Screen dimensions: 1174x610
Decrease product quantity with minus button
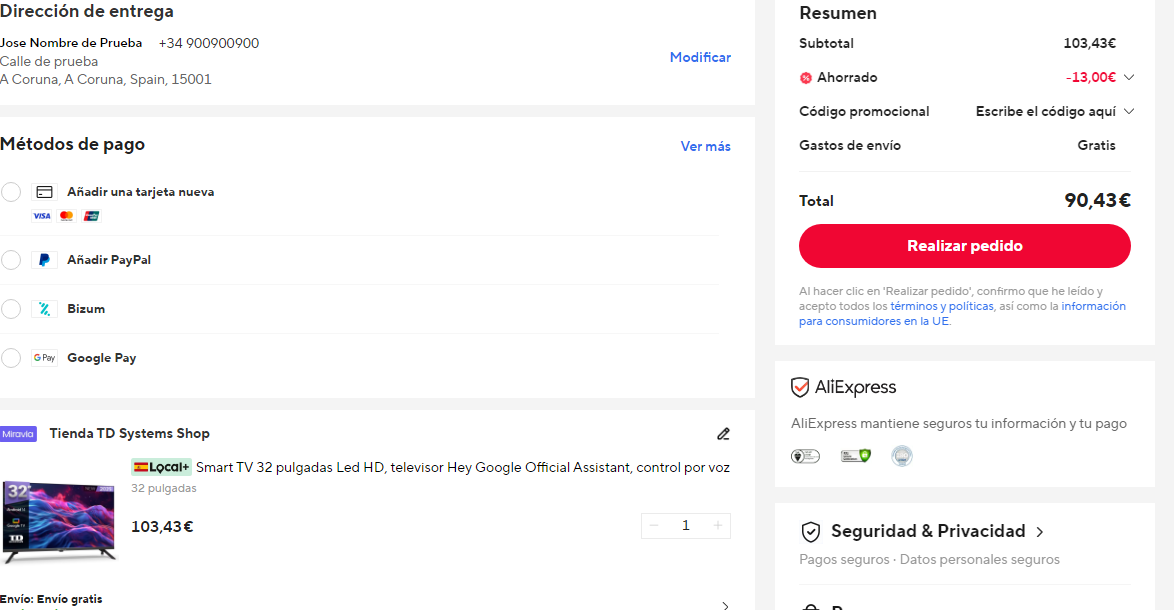click(x=654, y=525)
